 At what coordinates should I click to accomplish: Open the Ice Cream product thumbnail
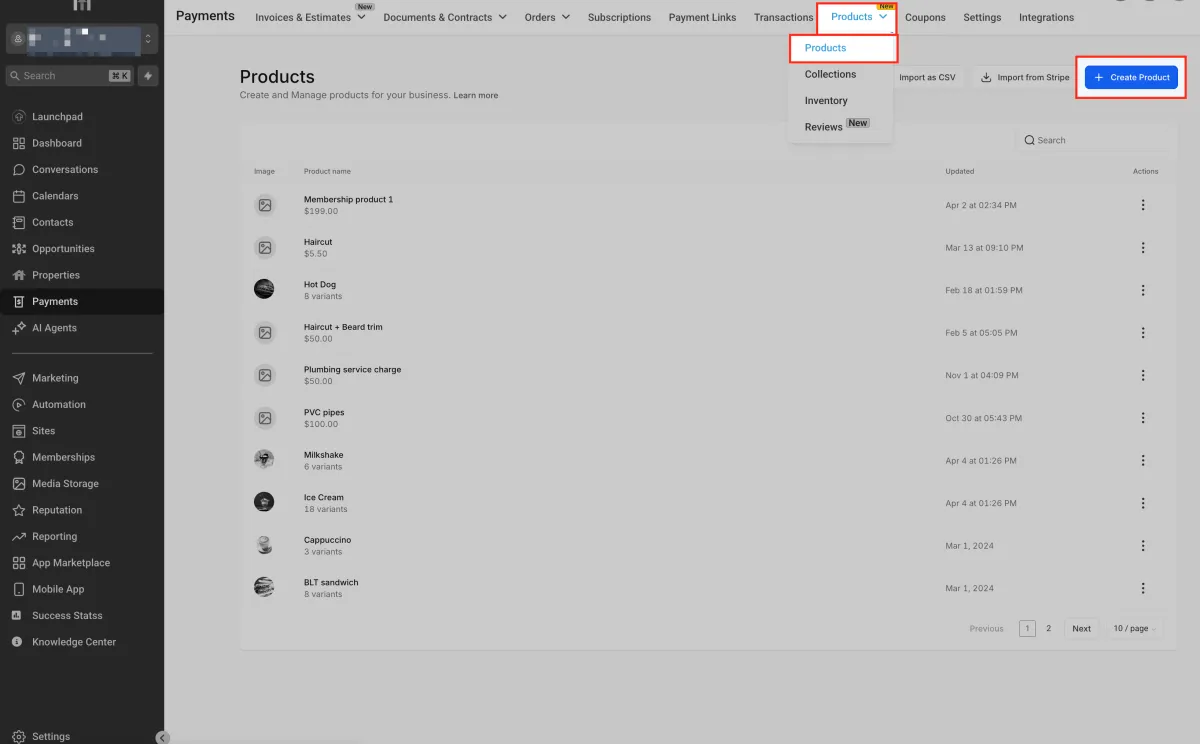(x=264, y=502)
